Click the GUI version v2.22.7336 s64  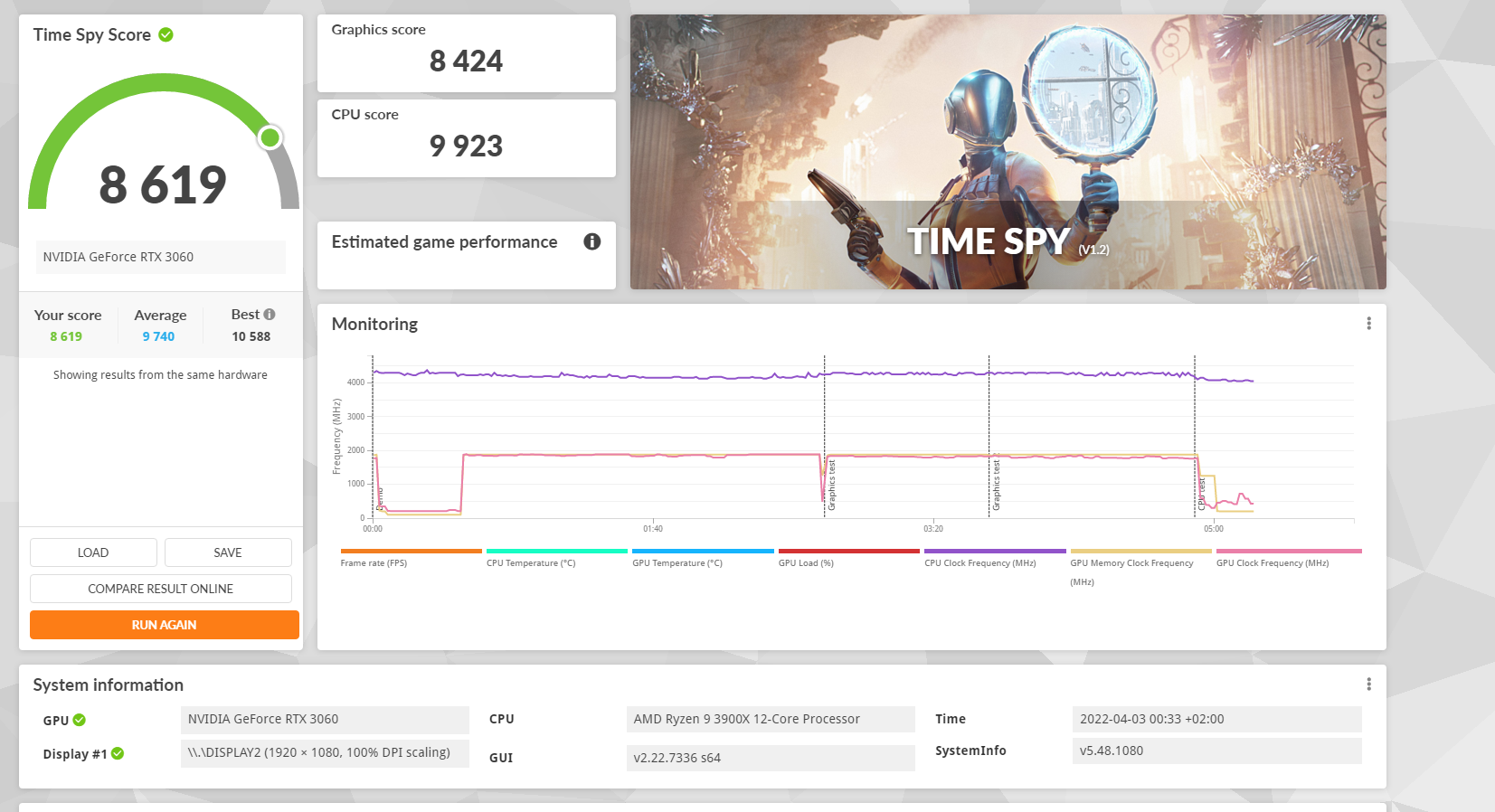[x=771, y=758]
